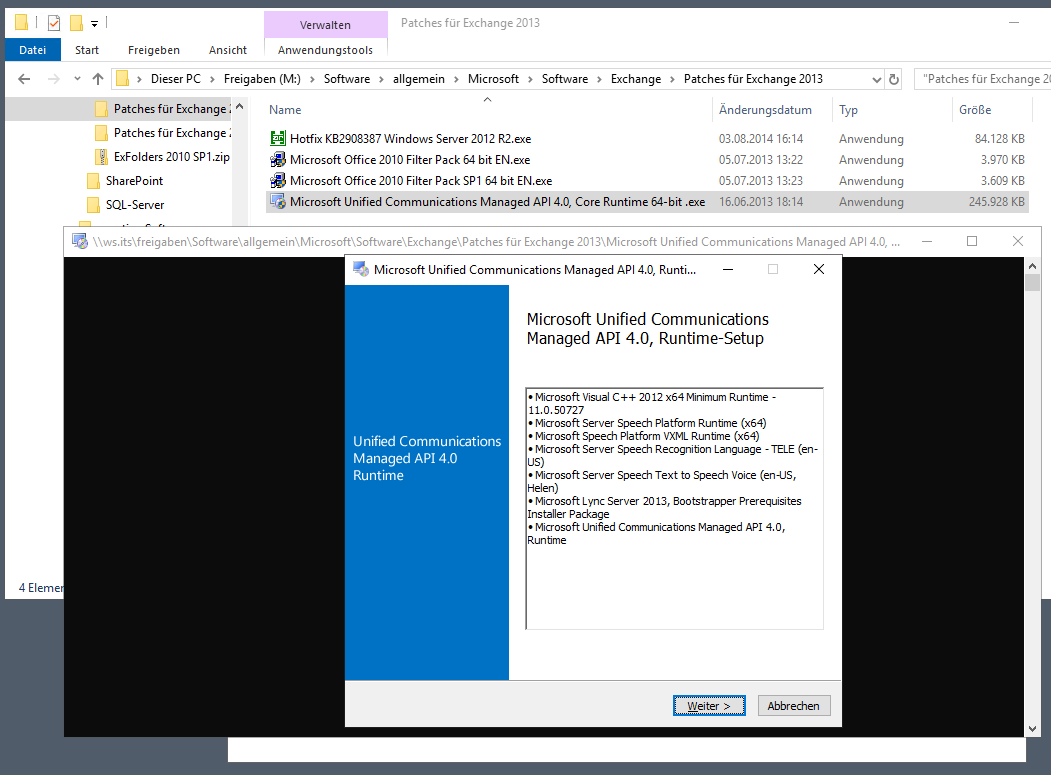
Task: Open the quick access toolbar customize dropdown
Action: 95,23
